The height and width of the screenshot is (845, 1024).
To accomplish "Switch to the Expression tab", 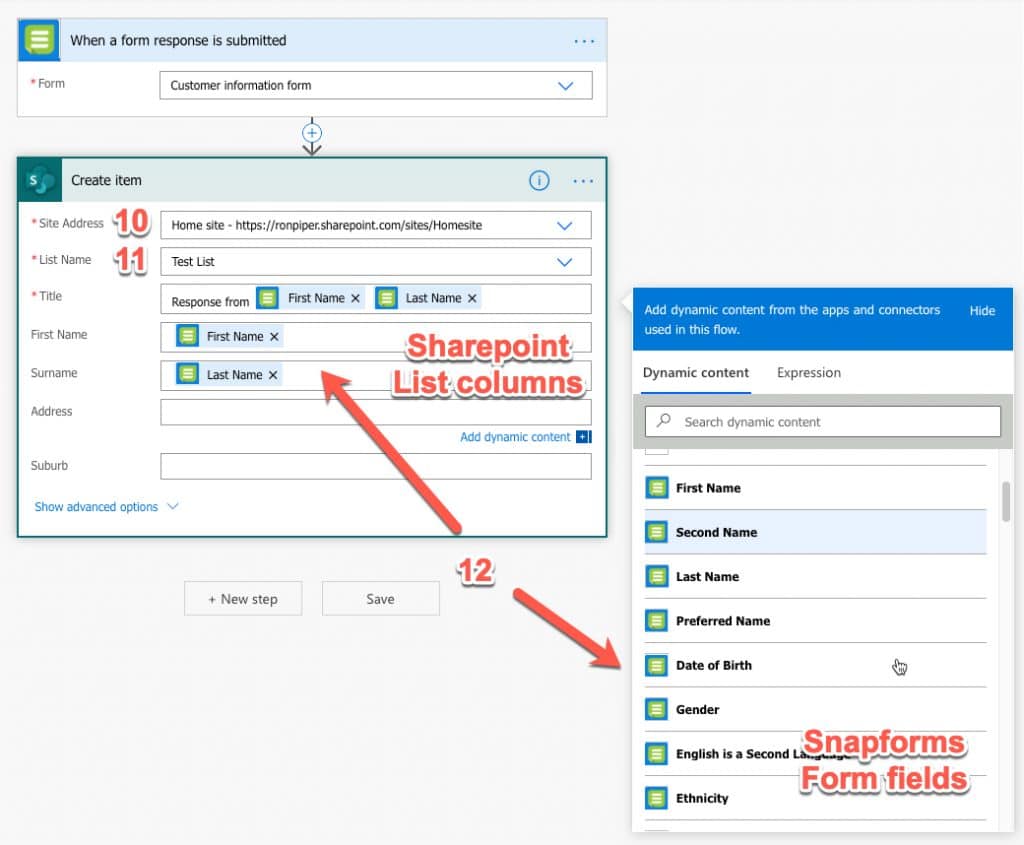I will [808, 372].
